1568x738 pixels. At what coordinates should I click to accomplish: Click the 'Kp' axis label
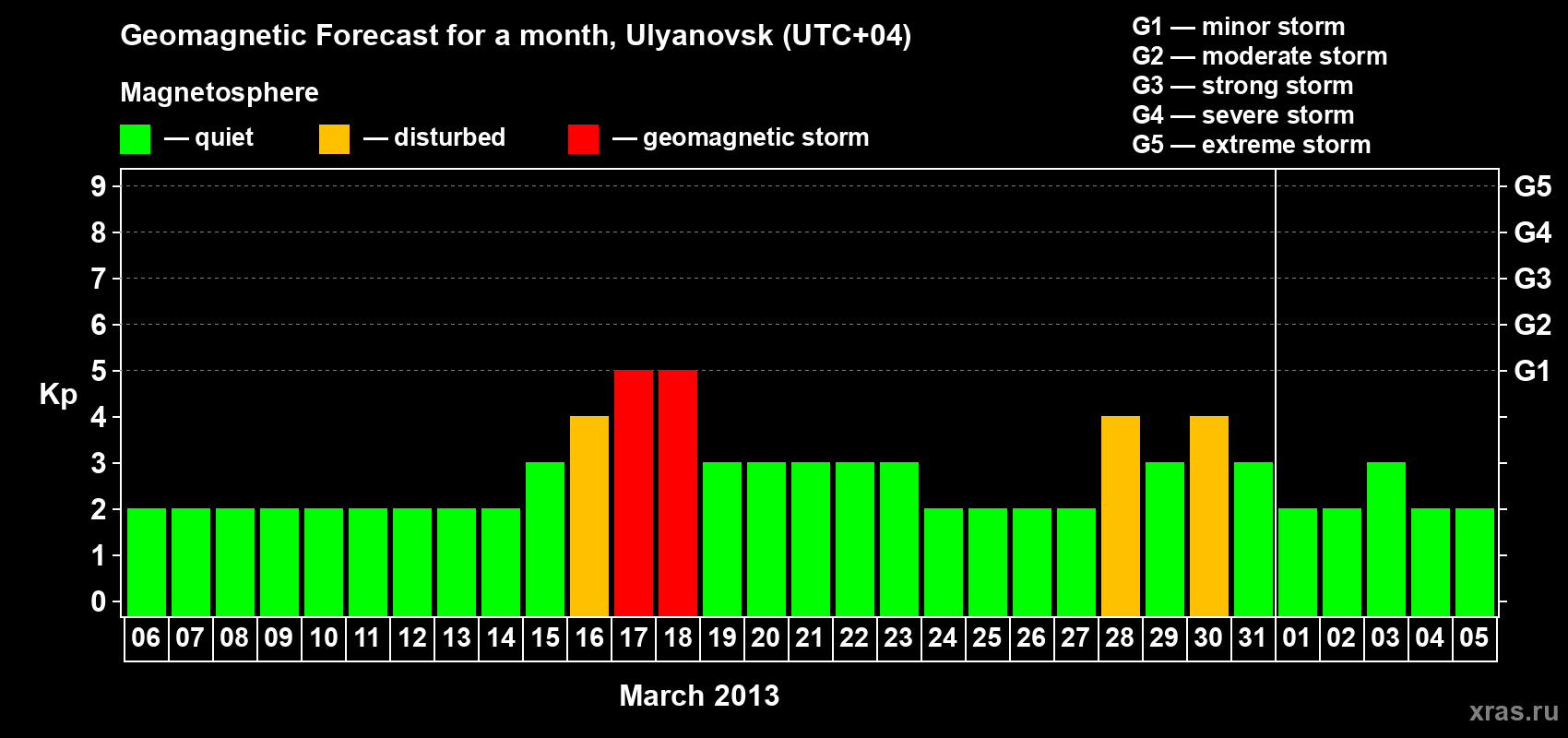[x=58, y=395]
